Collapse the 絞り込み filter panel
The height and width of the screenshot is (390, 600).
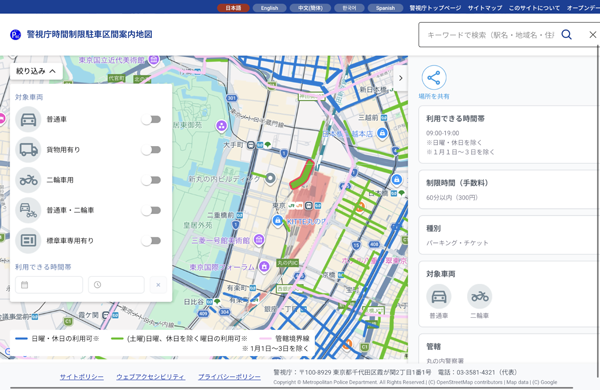click(x=36, y=71)
